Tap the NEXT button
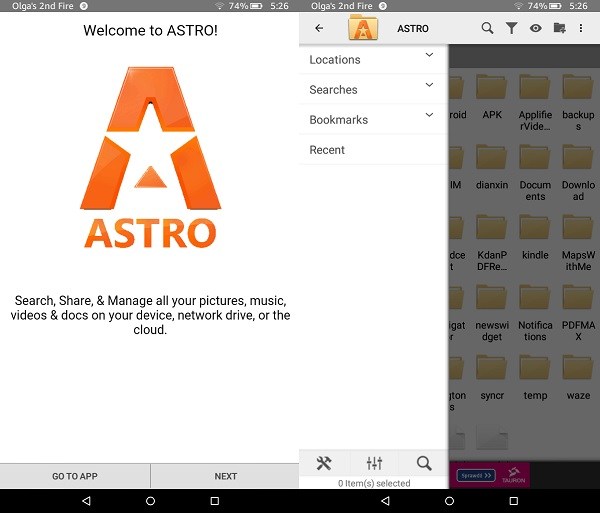 point(225,476)
